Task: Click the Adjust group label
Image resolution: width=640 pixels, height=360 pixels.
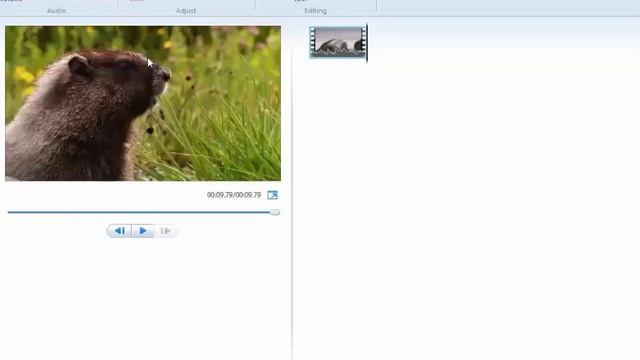Action: coord(186,11)
